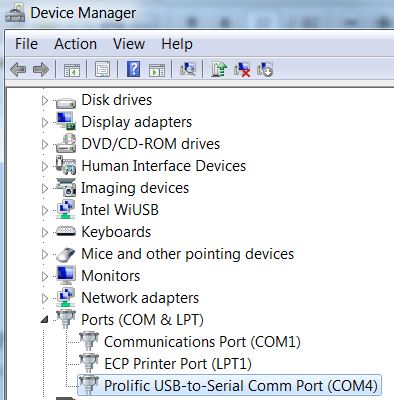Scan for hardware changes icon
The height and width of the screenshot is (400, 394).
[x=188, y=69]
